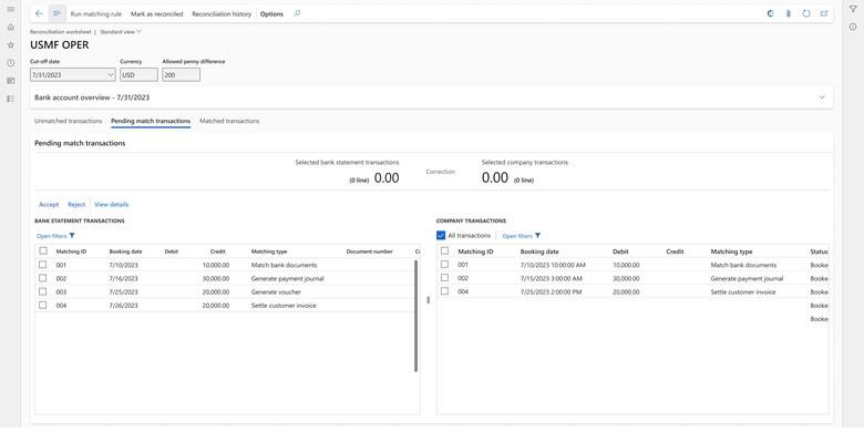The height and width of the screenshot is (429, 864).
Task: Uncheck the All transactions checkbox
Action: pos(442,235)
